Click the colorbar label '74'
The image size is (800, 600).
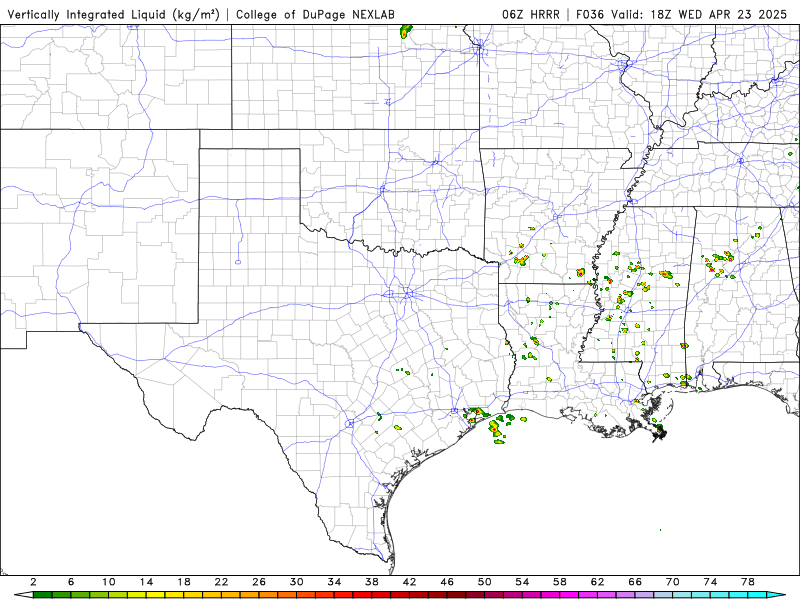coord(710,582)
